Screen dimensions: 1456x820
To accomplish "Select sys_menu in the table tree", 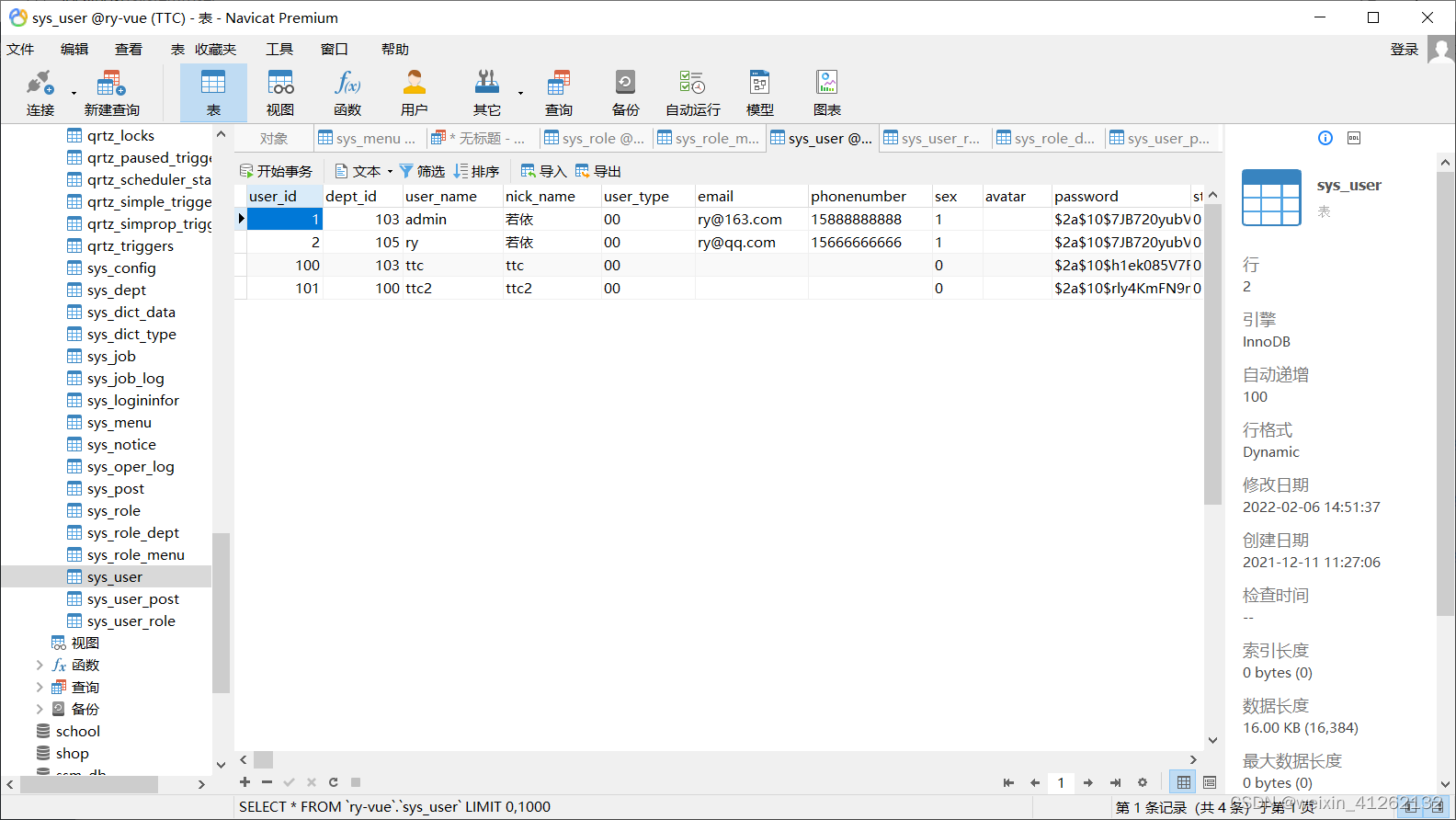I will point(119,423).
